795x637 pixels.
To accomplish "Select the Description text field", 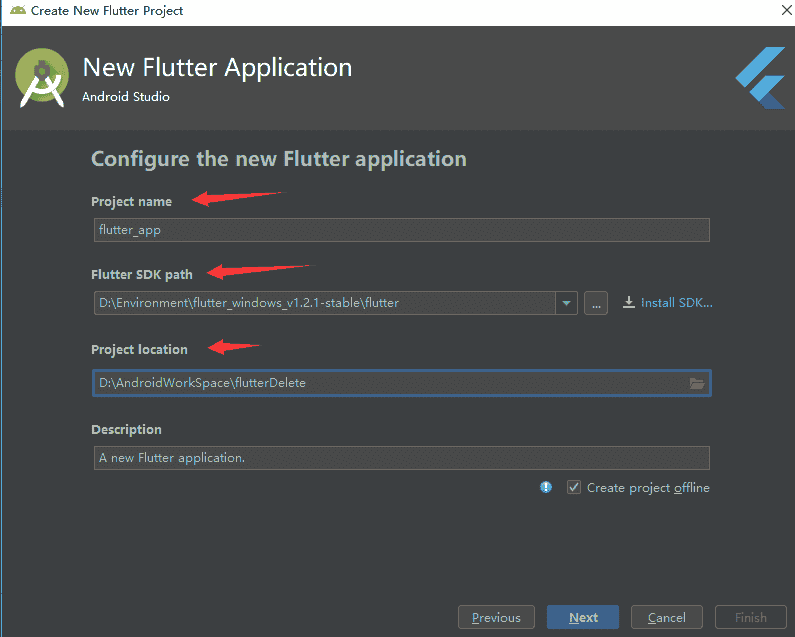I will (400, 458).
